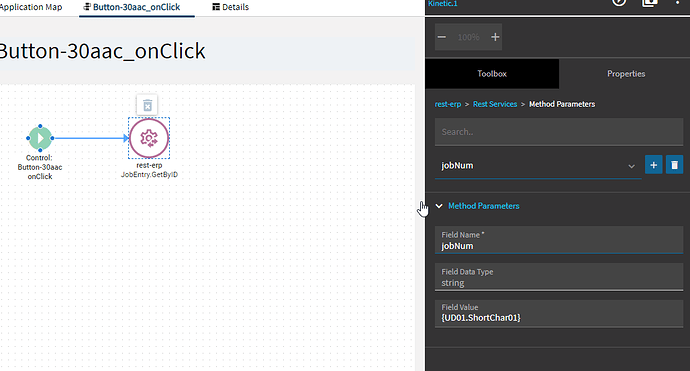Click the 100% zoom level display
690x371 pixels.
(468, 37)
